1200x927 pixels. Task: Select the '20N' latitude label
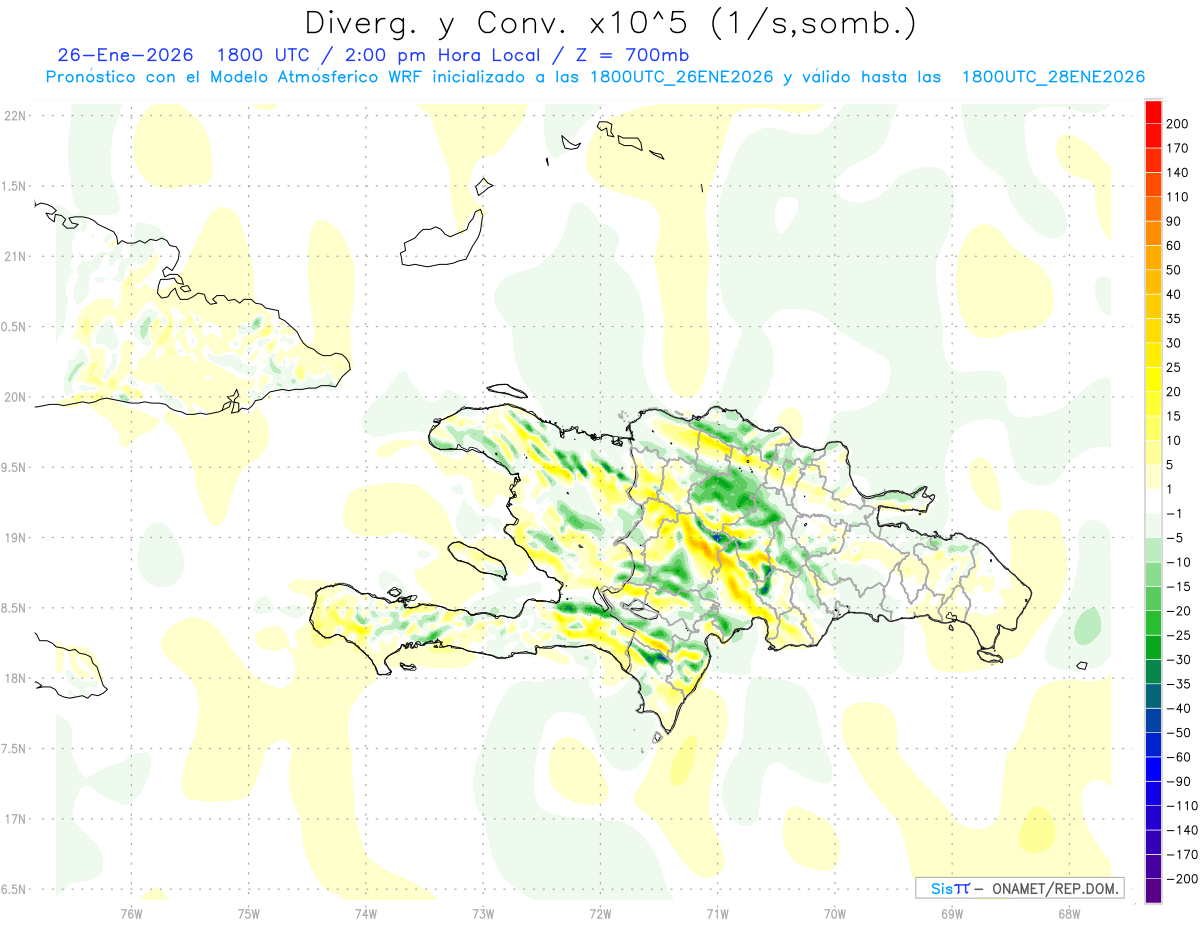pyautogui.click(x=14, y=397)
